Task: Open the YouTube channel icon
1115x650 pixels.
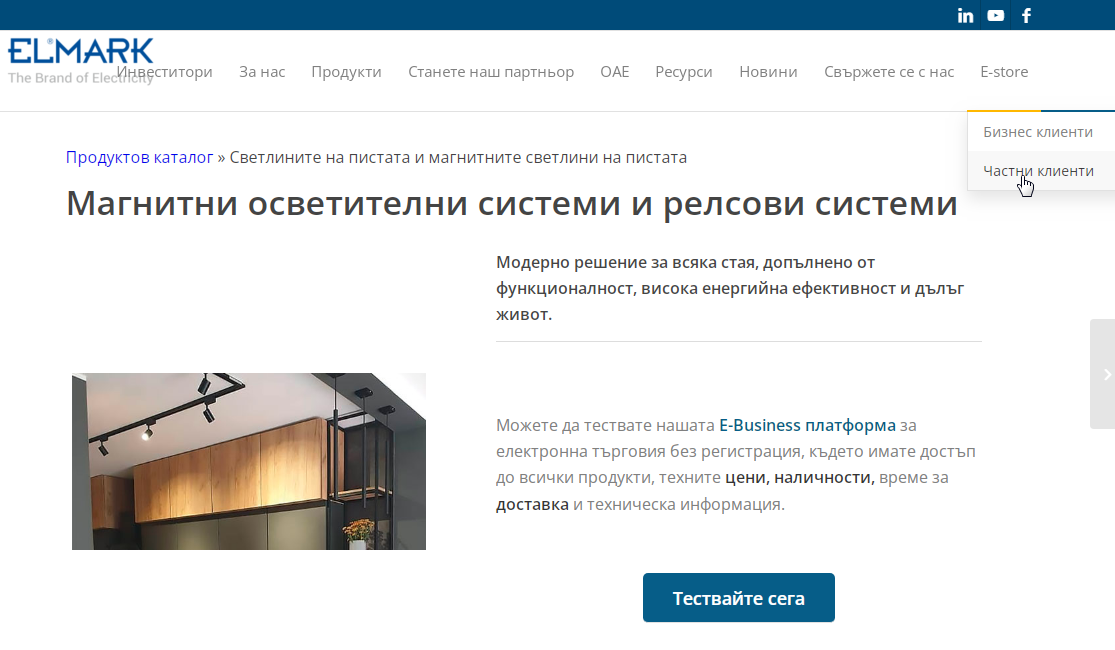Action: click(x=995, y=15)
